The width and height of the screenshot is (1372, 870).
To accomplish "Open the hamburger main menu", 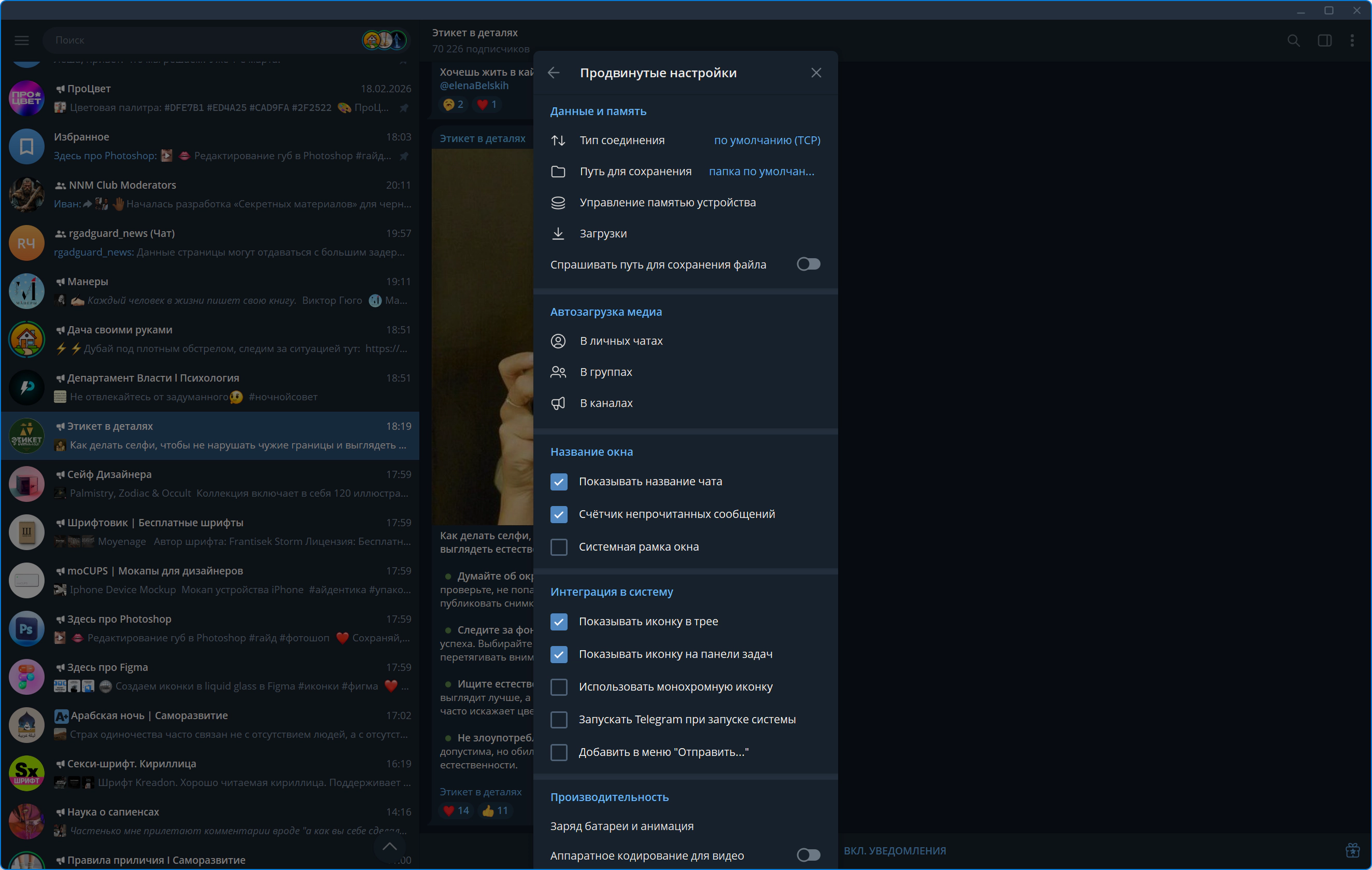I will [22, 40].
